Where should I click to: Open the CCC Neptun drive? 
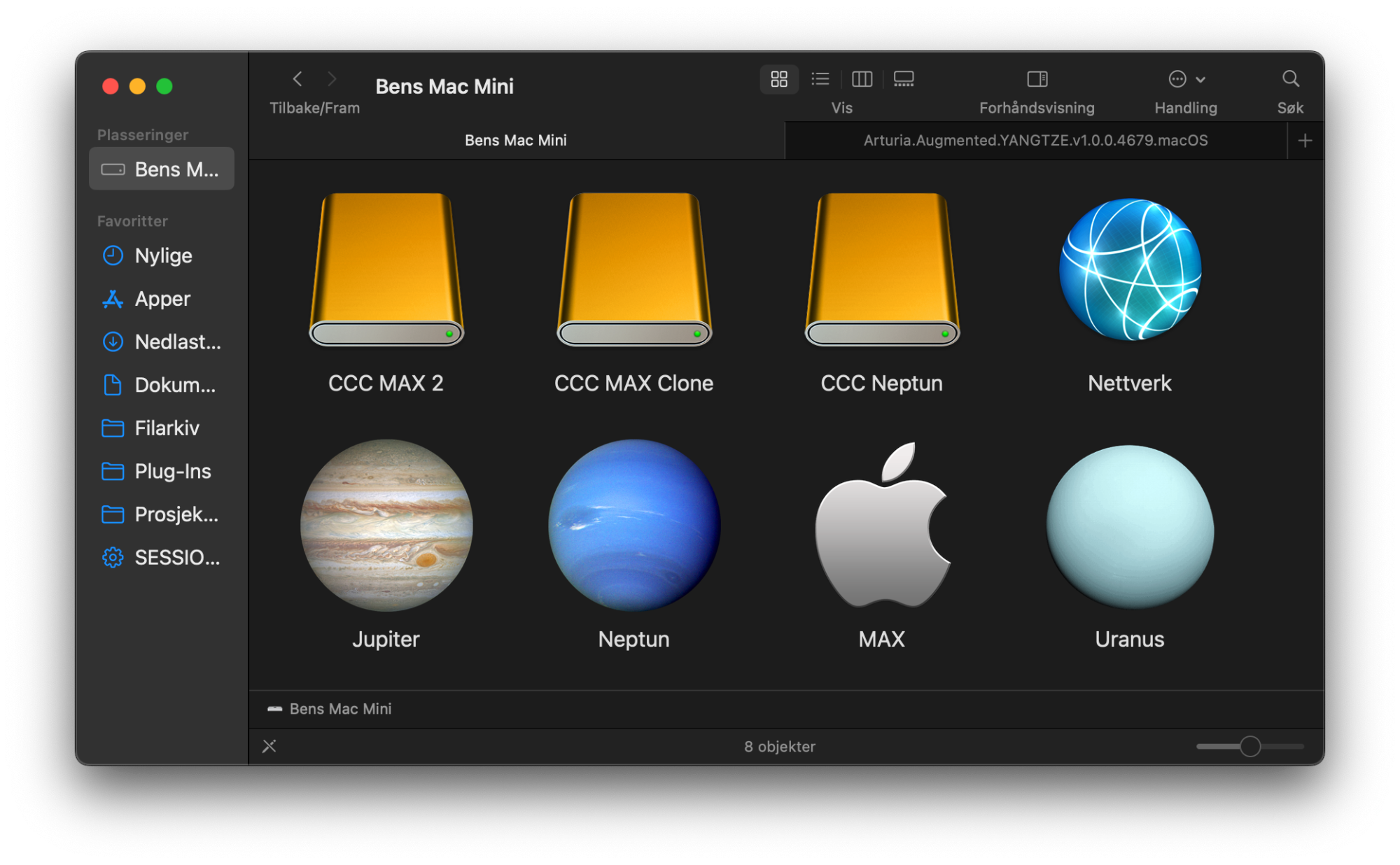pos(882,269)
